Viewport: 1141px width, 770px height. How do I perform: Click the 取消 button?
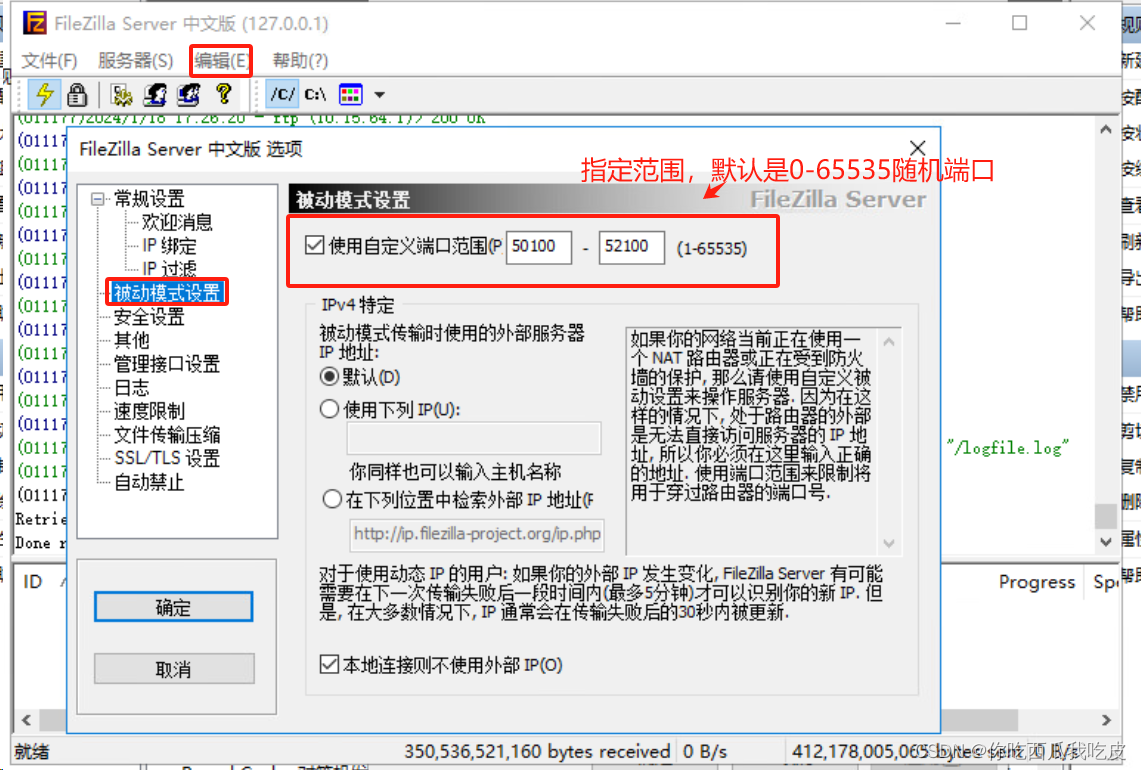[174, 668]
